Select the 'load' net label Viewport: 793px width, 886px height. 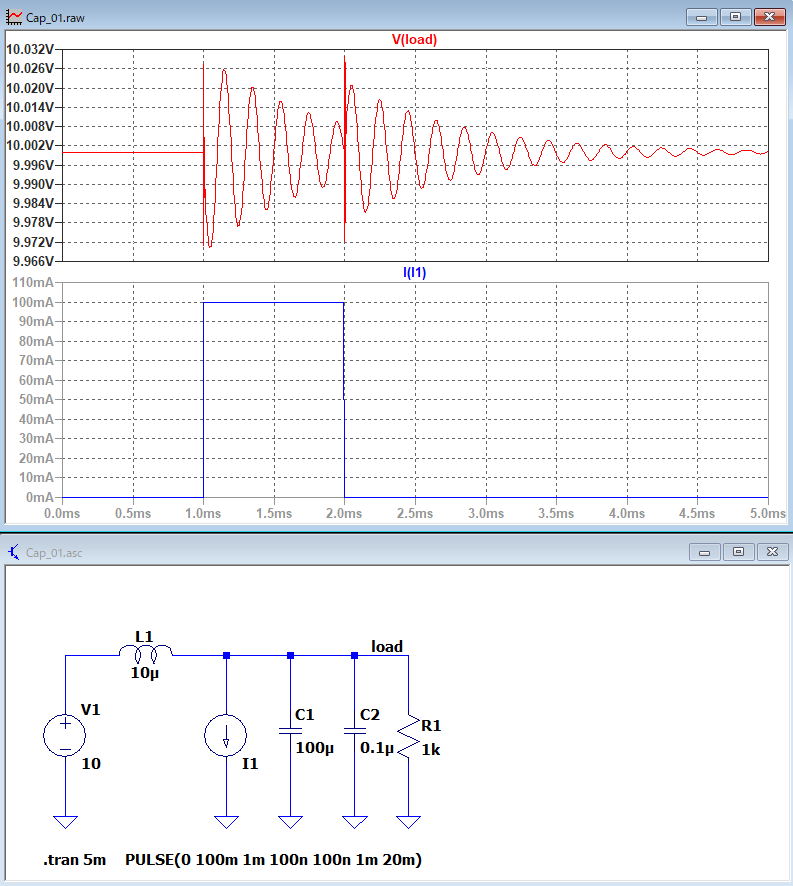tap(387, 646)
